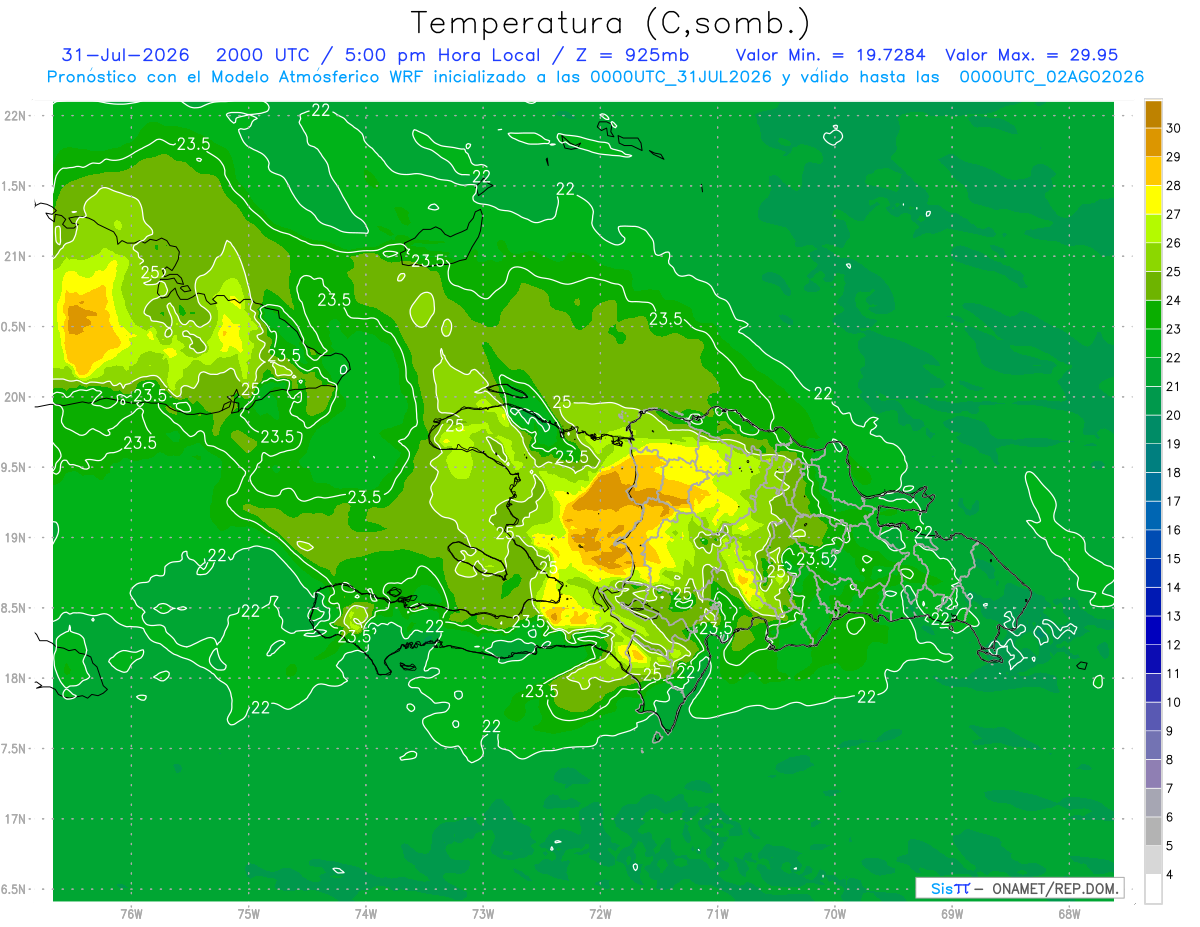Click the topmost color block above legend label 30
1200x927 pixels.
coord(1153,114)
